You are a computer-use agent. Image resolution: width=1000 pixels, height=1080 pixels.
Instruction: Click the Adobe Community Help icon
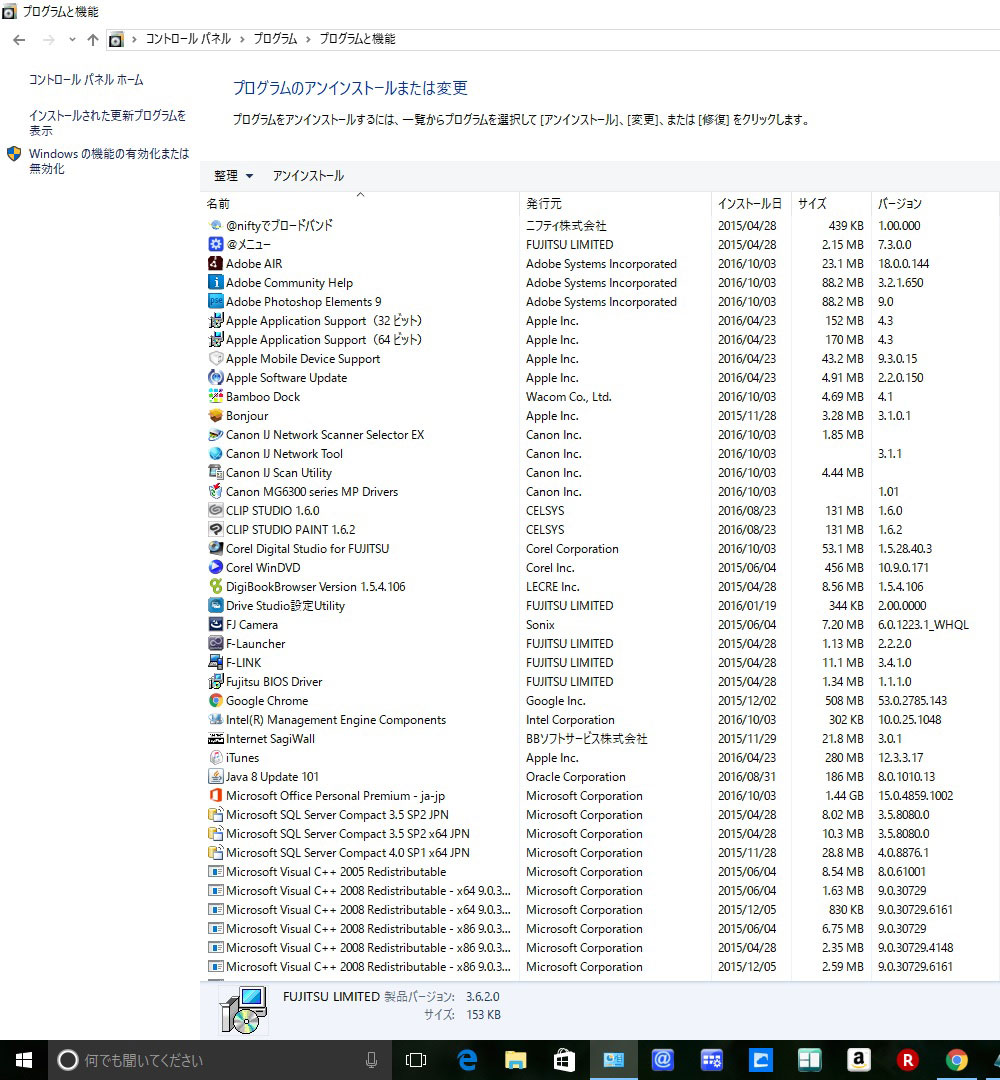pos(216,282)
